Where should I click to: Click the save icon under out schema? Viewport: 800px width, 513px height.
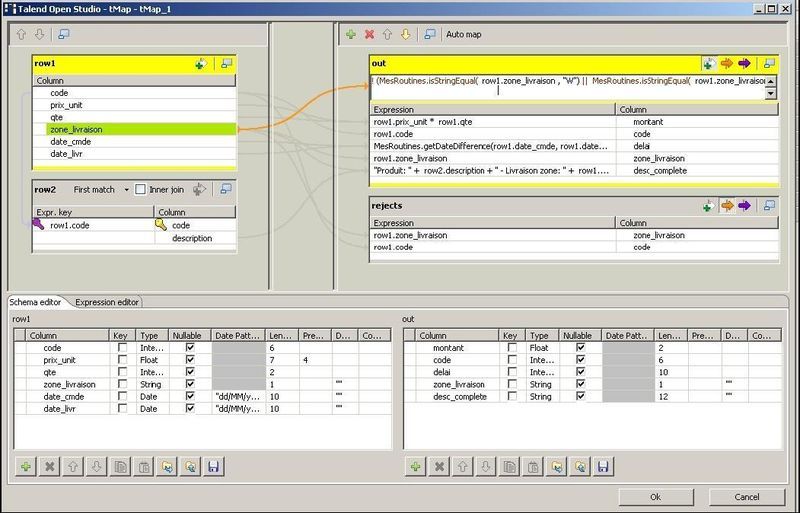(604, 466)
